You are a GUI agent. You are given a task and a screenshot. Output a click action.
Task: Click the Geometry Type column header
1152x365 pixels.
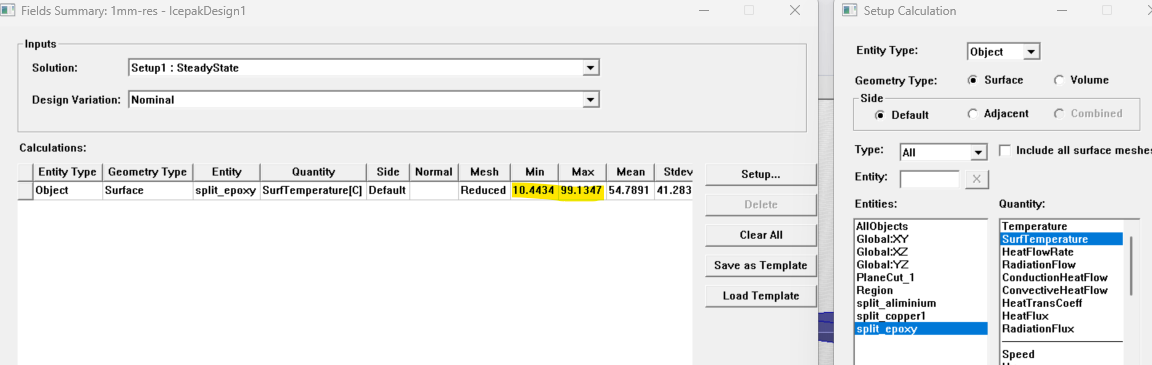(147, 172)
